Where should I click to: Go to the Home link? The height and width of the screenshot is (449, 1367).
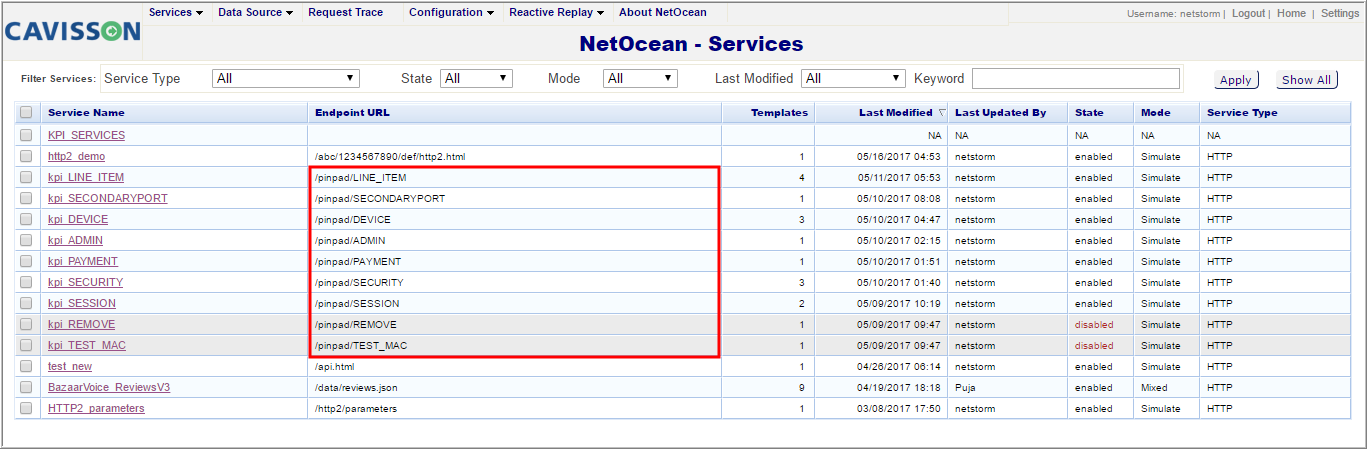coord(1291,13)
